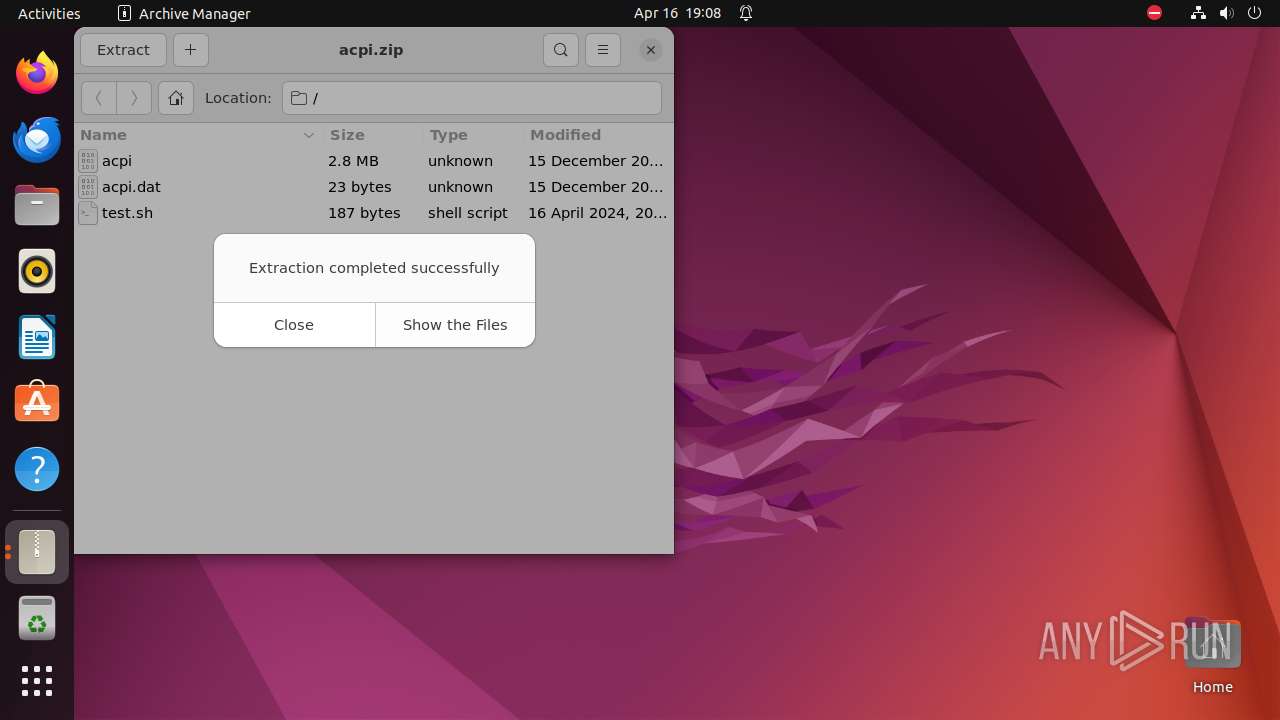Open the Trash in the dock

point(37,618)
